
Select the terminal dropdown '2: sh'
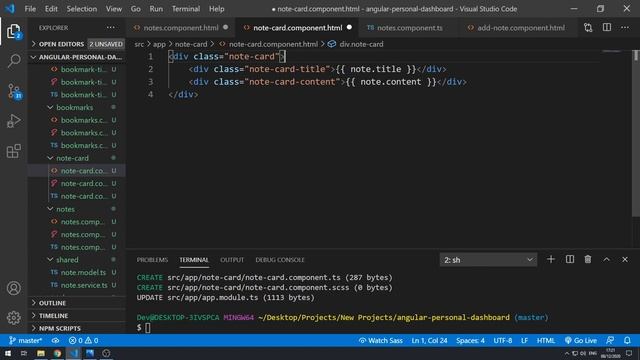488,260
